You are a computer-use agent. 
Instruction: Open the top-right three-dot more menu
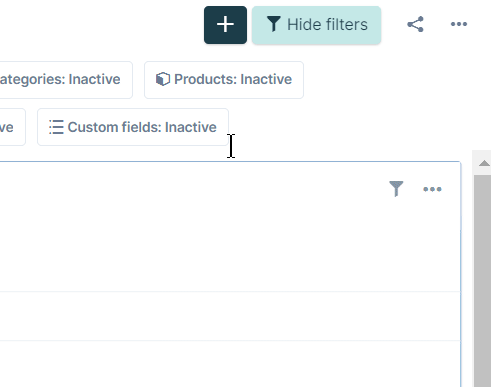[x=459, y=24]
